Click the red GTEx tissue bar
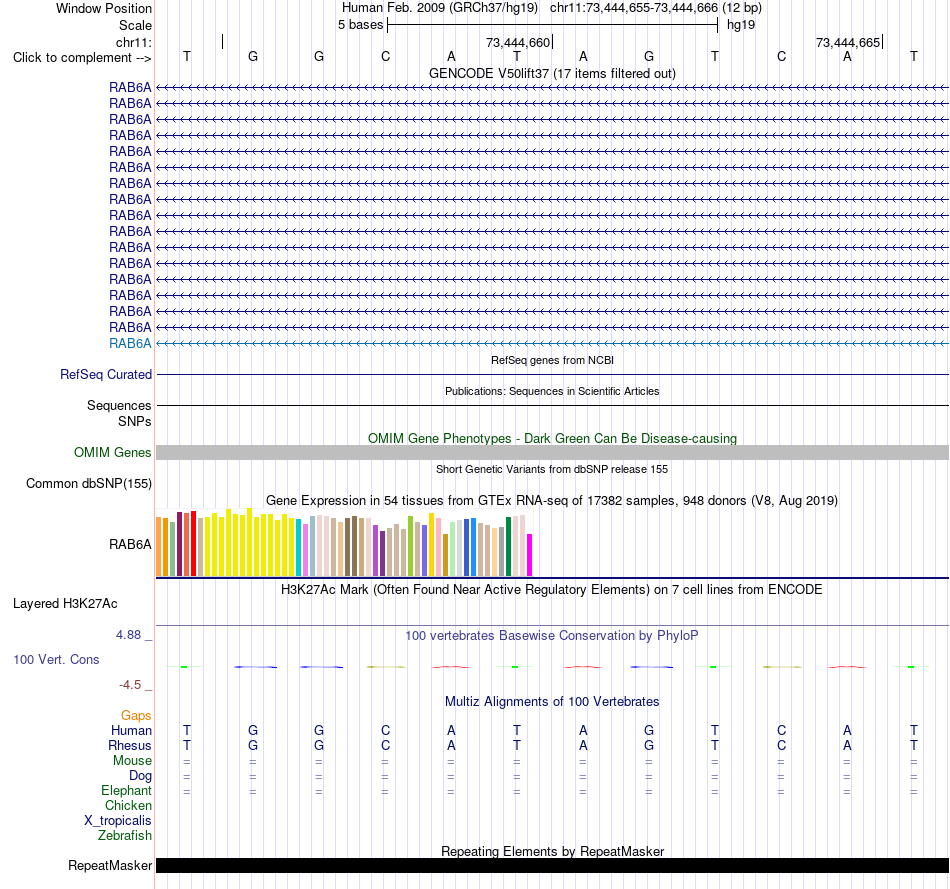Viewport: 950px width, 889px height. 193,544
